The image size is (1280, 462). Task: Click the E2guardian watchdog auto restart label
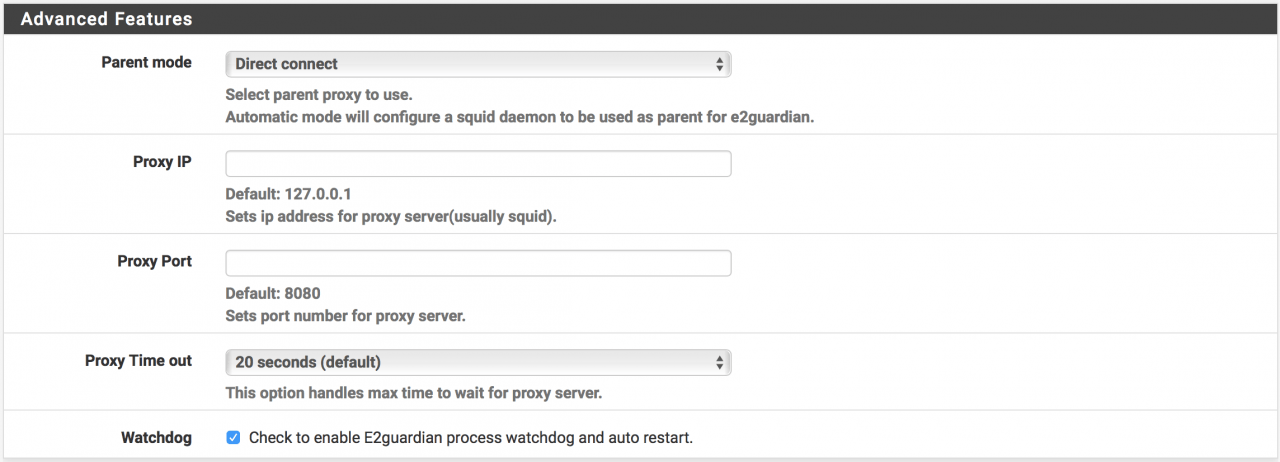470,438
